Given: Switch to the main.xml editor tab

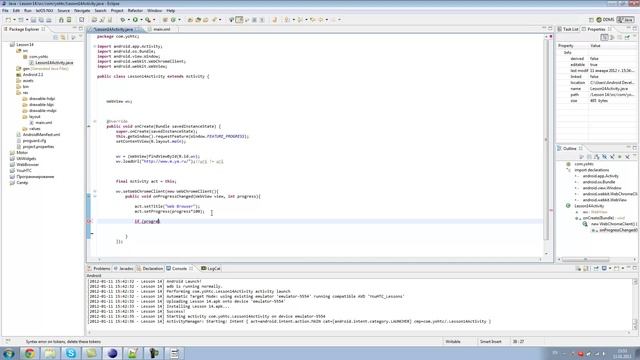Looking at the screenshot, I should point(162,29).
